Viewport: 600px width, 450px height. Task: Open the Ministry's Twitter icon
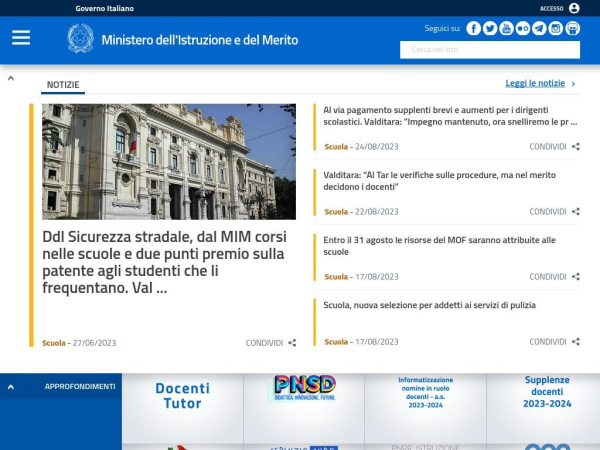(x=490, y=28)
